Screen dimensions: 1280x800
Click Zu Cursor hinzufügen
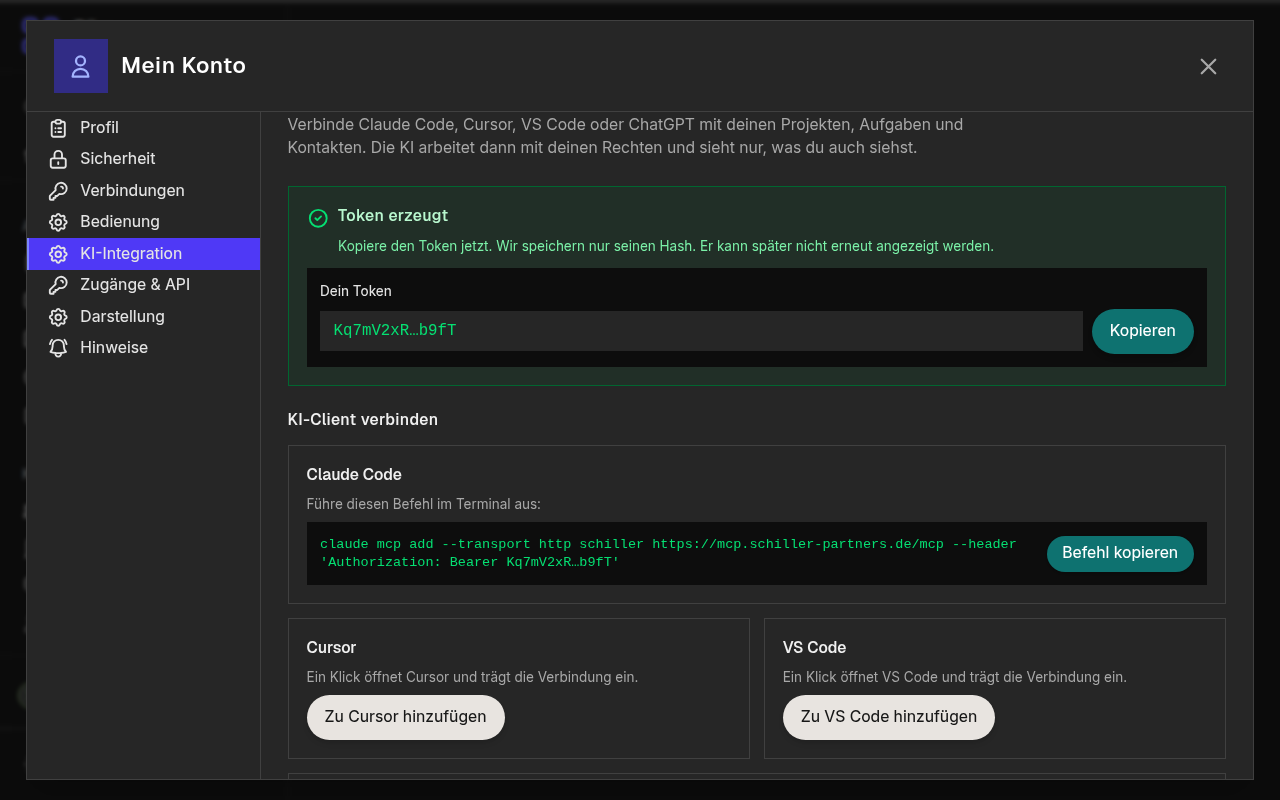pos(405,717)
